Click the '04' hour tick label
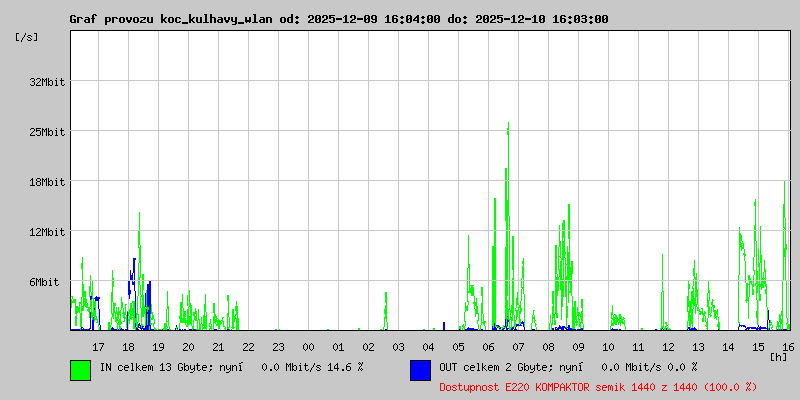This screenshot has width=800, height=400. [x=429, y=347]
